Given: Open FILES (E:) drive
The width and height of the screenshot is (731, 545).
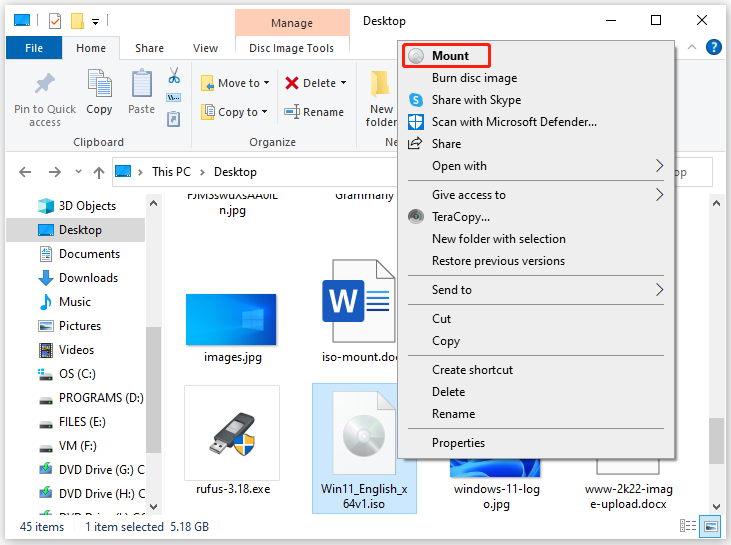Looking at the screenshot, I should tap(82, 422).
